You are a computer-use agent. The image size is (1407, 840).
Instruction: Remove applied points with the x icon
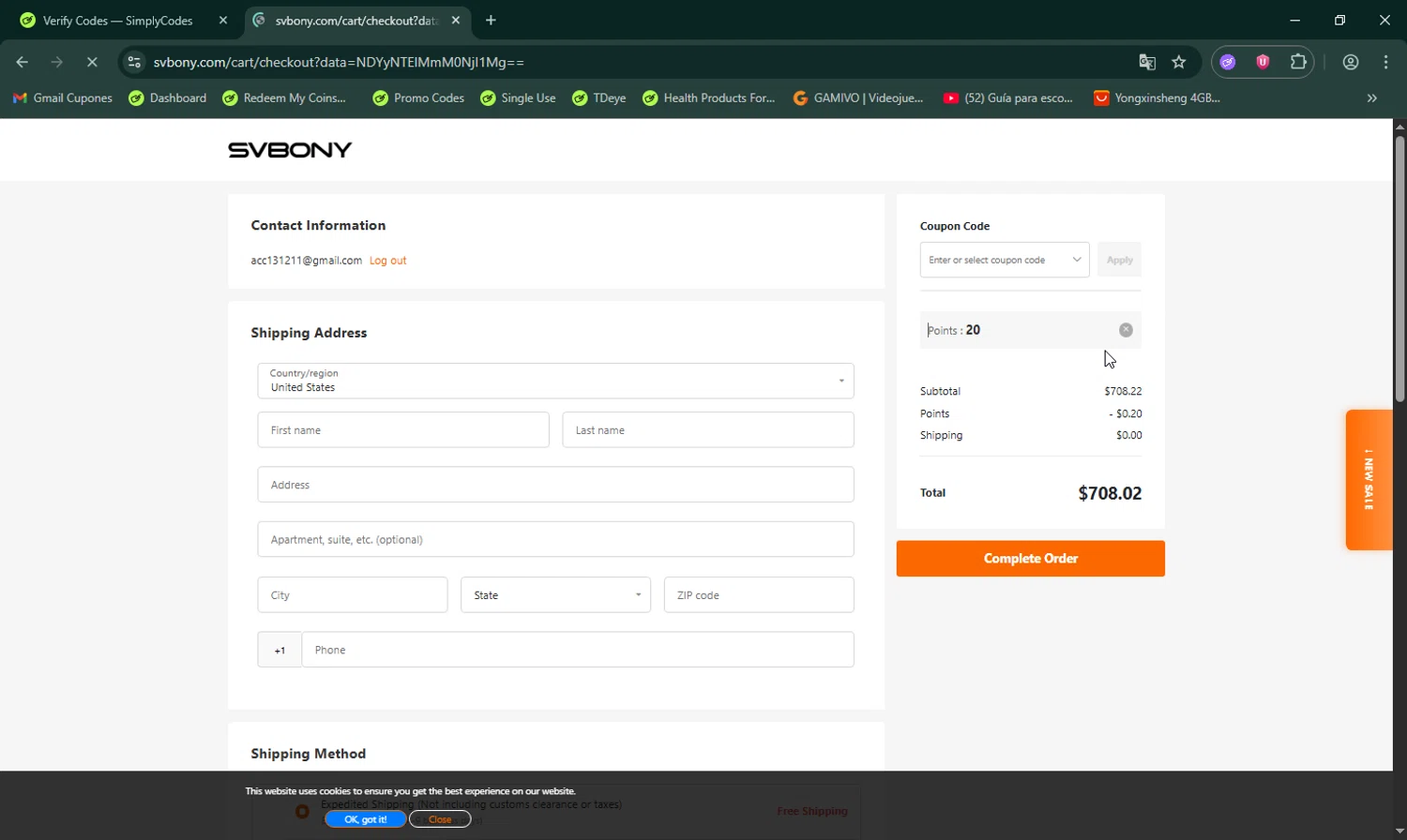pyautogui.click(x=1126, y=330)
